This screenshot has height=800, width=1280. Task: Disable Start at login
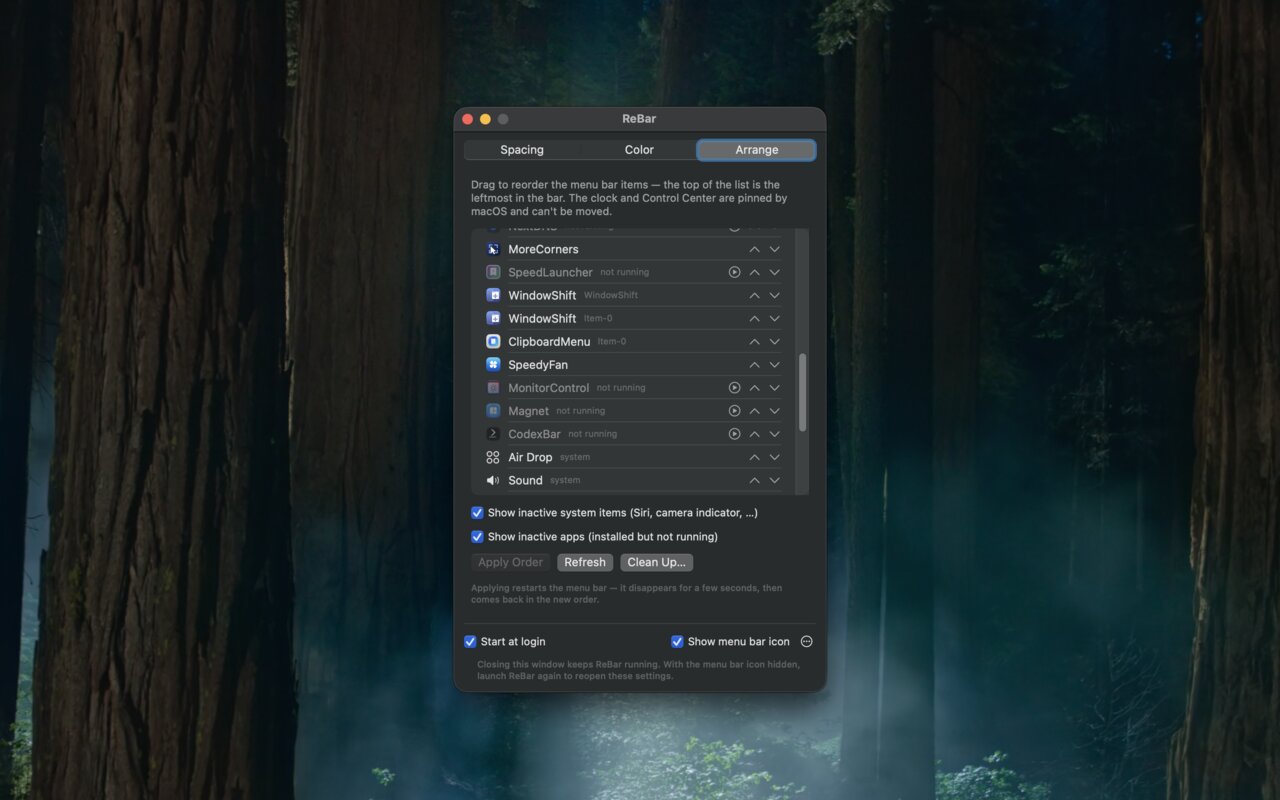(x=470, y=642)
